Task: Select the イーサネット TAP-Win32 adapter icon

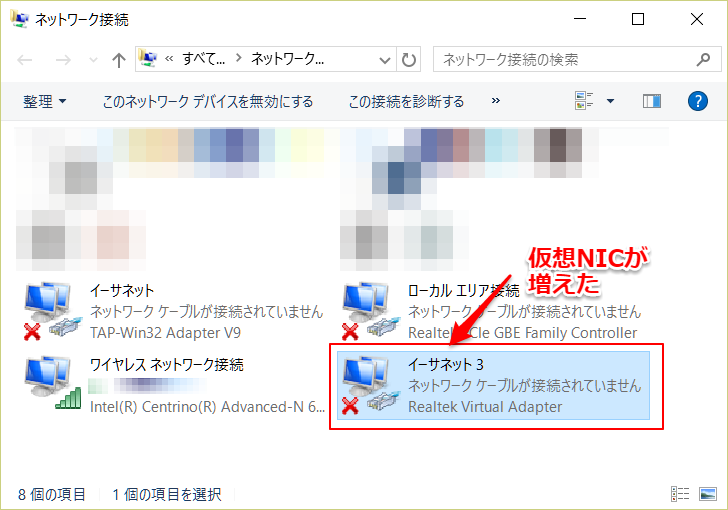Action: tap(52, 310)
